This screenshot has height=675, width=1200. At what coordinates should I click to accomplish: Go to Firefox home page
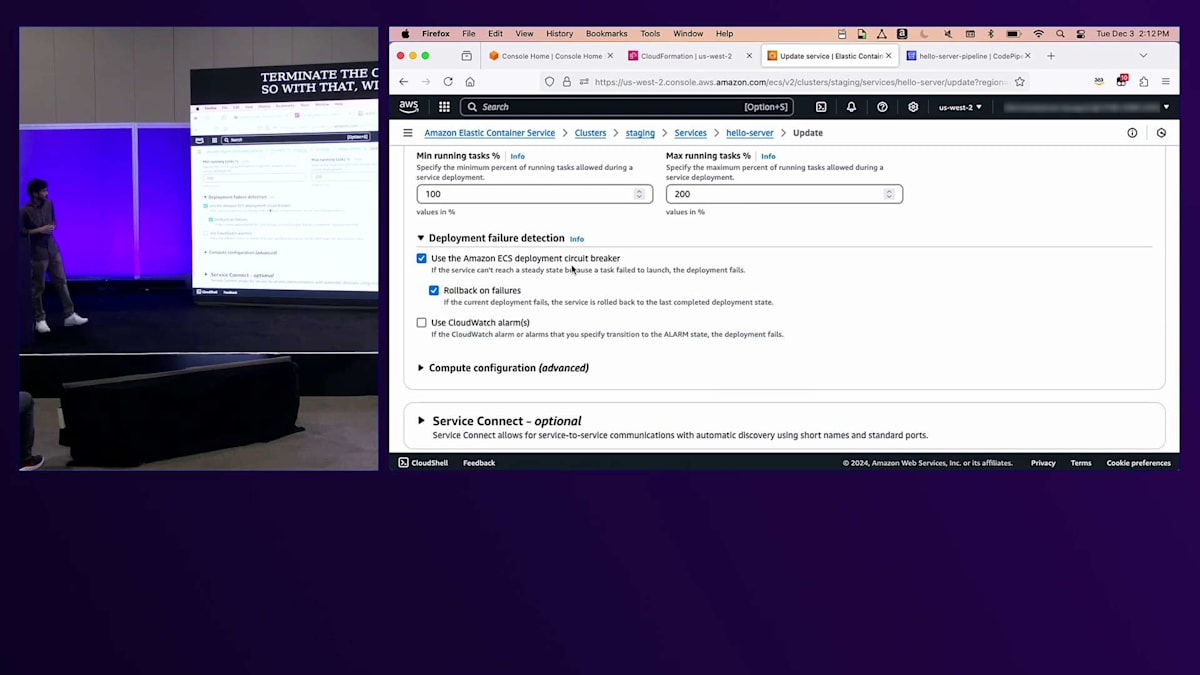pos(470,82)
